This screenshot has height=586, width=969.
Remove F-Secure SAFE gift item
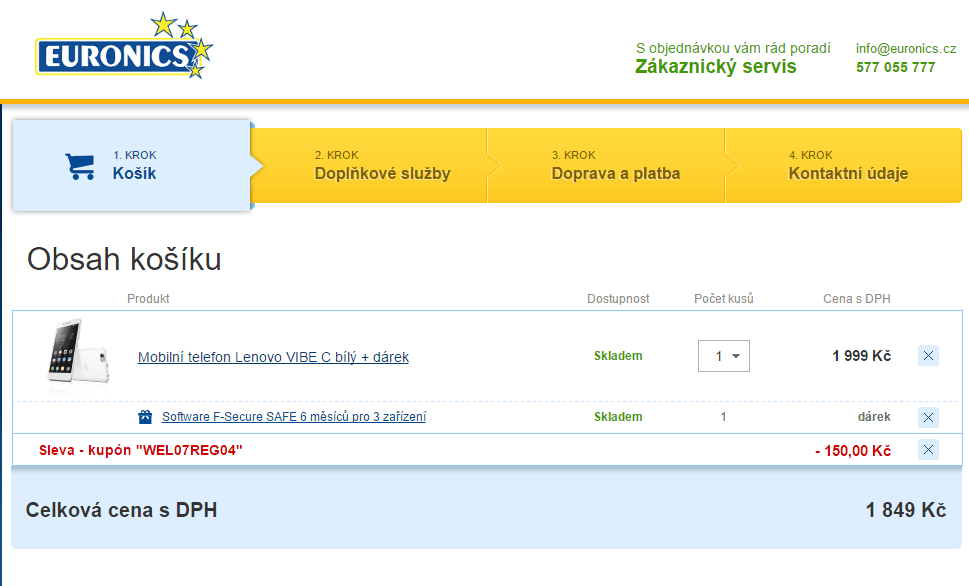point(928,417)
